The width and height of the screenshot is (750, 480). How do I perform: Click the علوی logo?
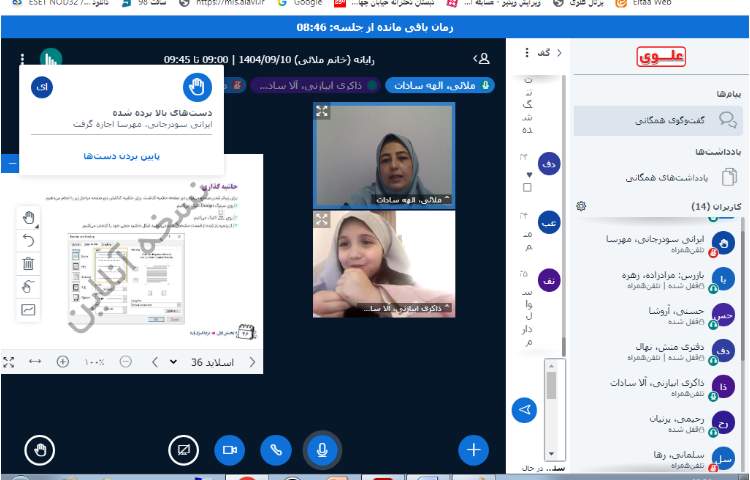pos(661,57)
